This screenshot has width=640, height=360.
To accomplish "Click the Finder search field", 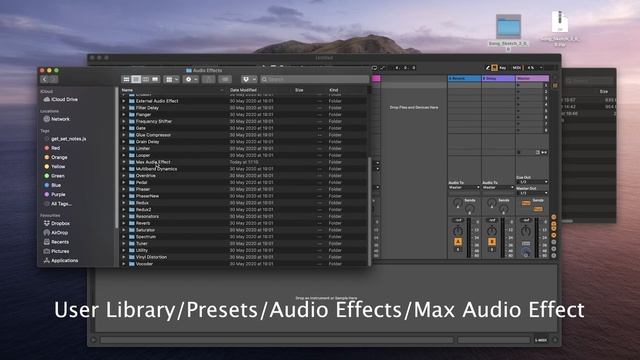I will (x=314, y=79).
